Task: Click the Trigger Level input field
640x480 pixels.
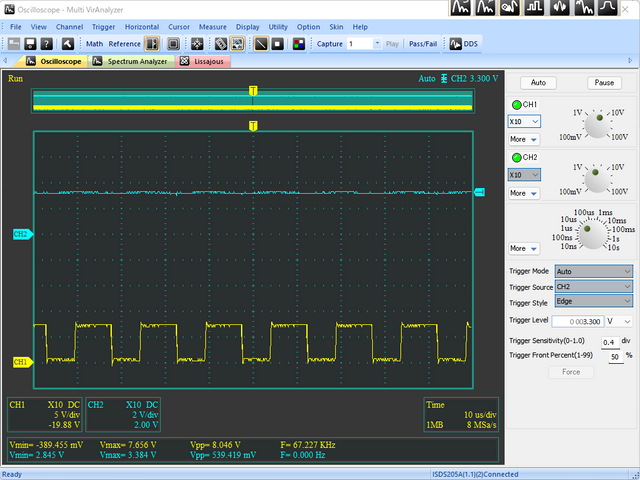Action: pyautogui.click(x=579, y=321)
